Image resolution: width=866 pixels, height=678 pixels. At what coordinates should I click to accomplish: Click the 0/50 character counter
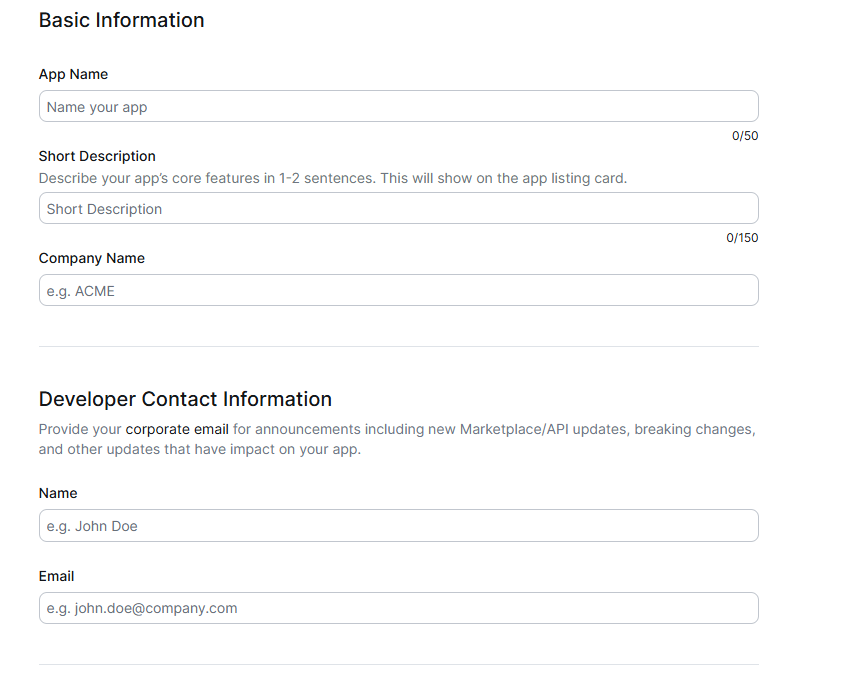click(x=744, y=136)
